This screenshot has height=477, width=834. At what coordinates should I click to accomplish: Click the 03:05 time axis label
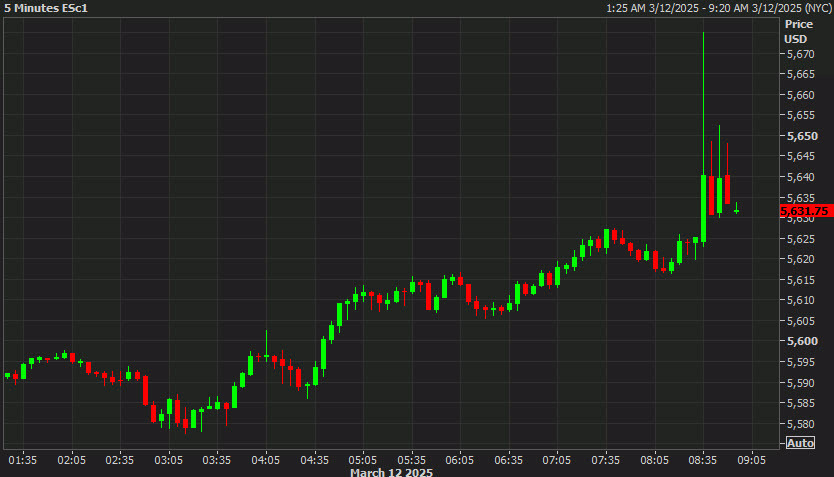[x=169, y=460]
